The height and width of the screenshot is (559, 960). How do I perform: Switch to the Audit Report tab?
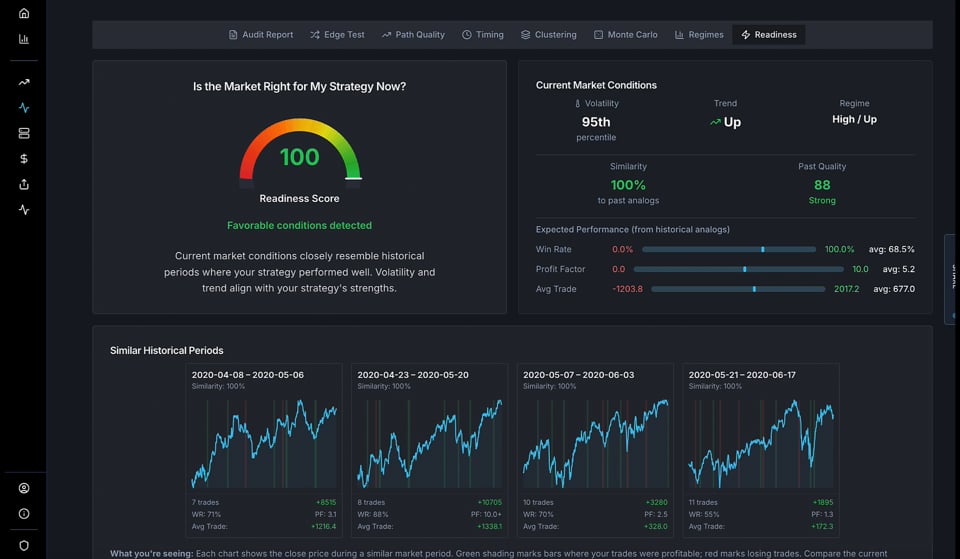(x=261, y=35)
